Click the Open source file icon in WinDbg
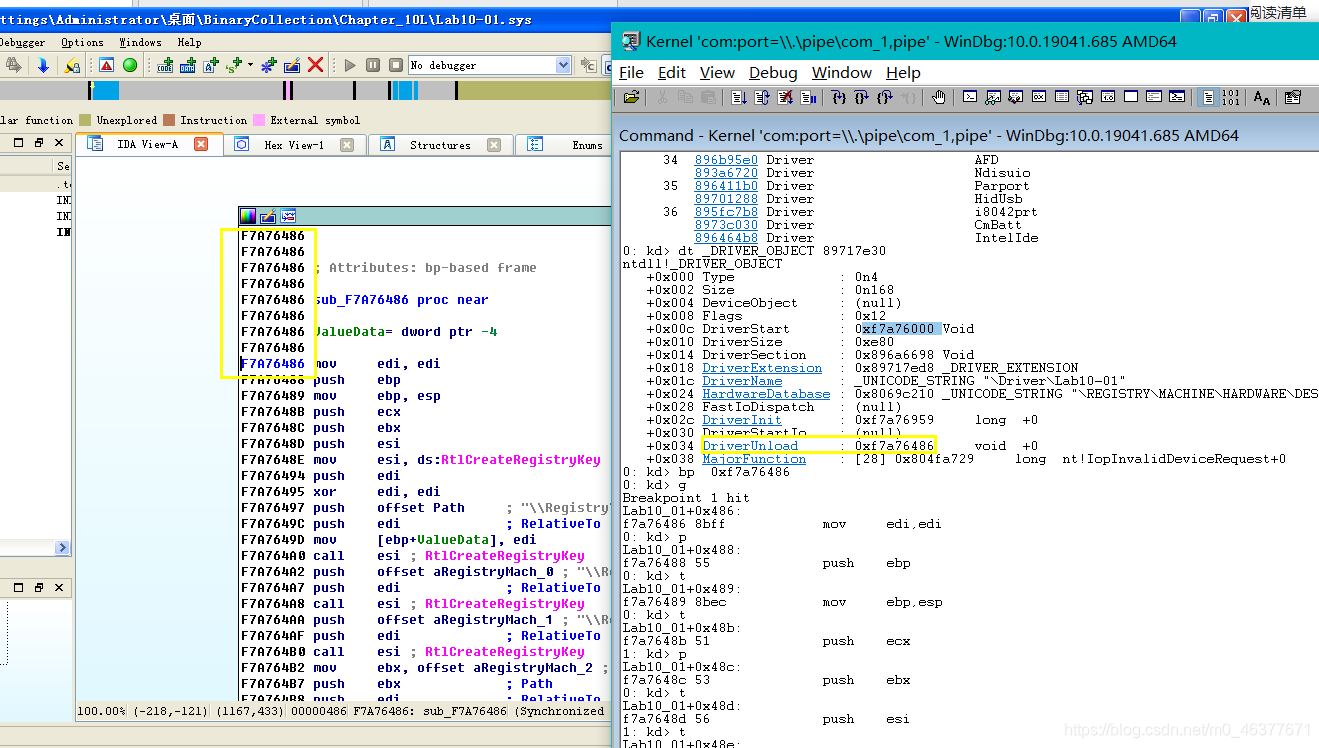The image size is (1319, 748). point(631,97)
